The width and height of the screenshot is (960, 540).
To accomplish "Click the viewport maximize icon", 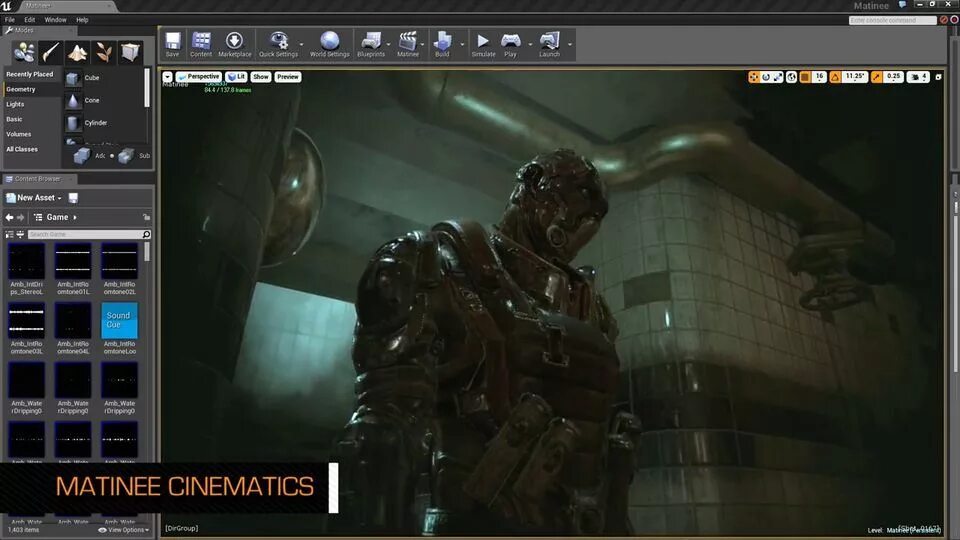I will (938, 77).
